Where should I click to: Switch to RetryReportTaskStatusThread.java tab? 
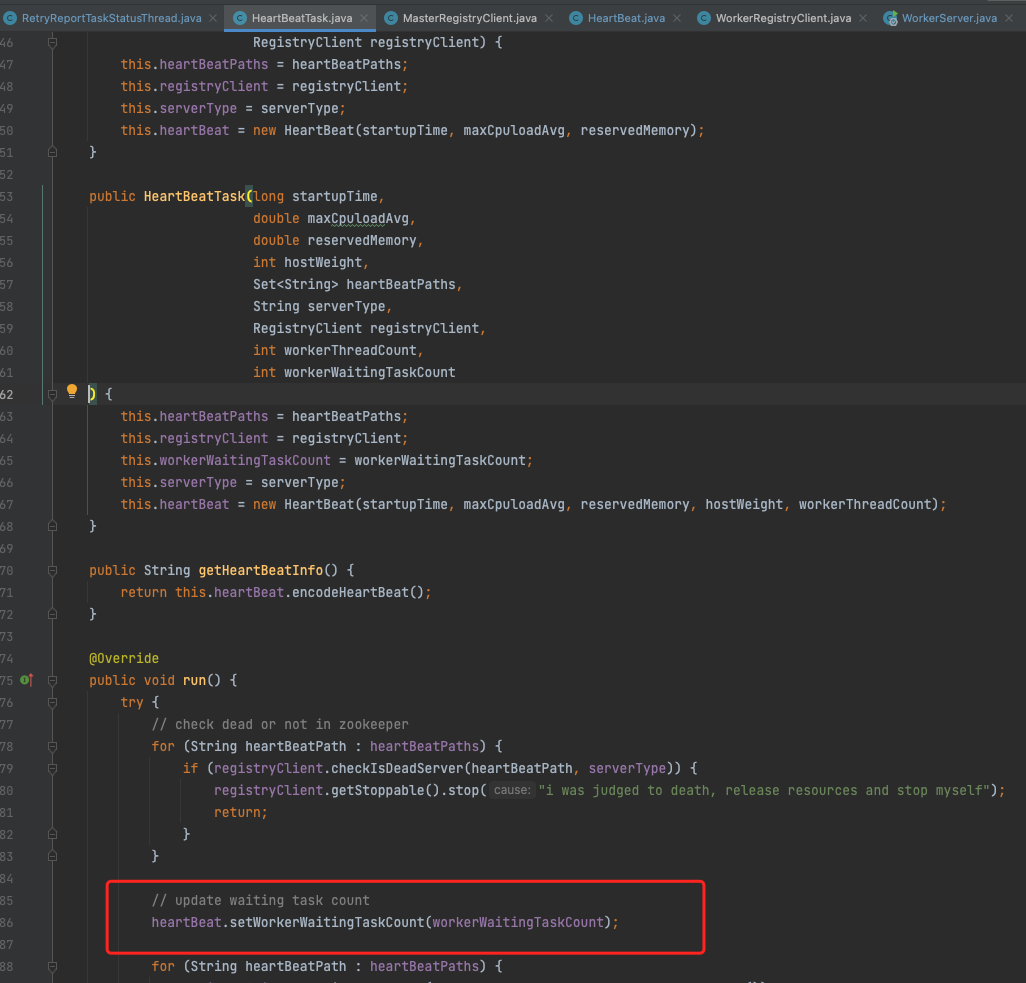click(x=111, y=18)
